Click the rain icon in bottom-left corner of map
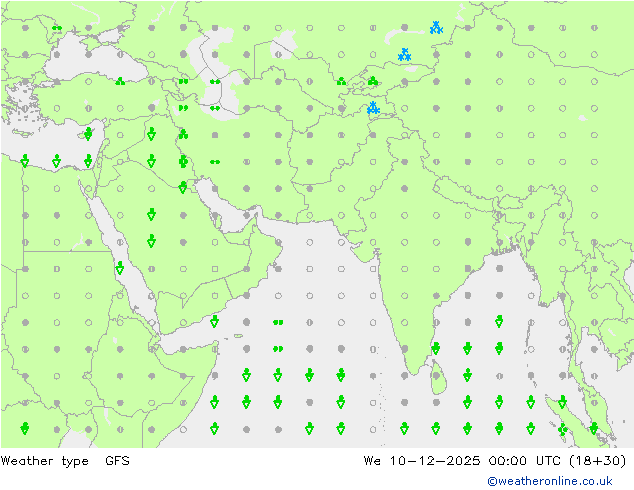 click(25, 428)
